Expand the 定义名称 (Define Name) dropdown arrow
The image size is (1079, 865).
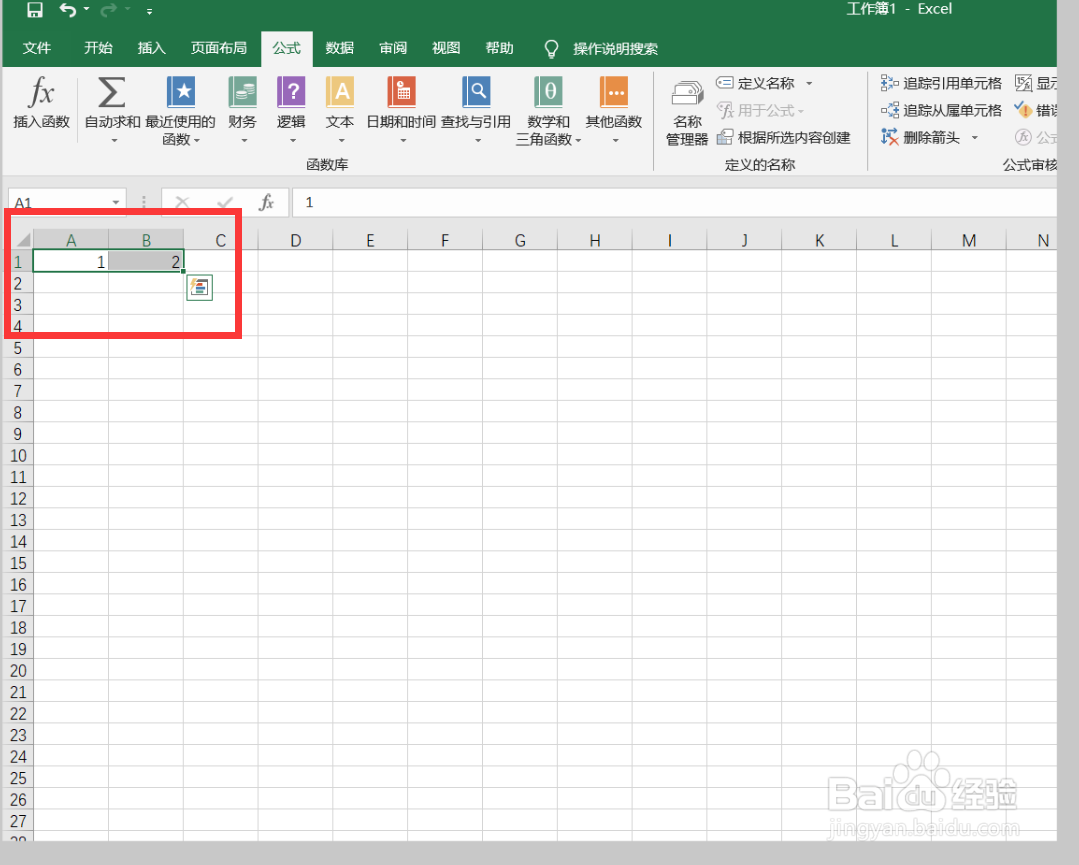pos(808,83)
